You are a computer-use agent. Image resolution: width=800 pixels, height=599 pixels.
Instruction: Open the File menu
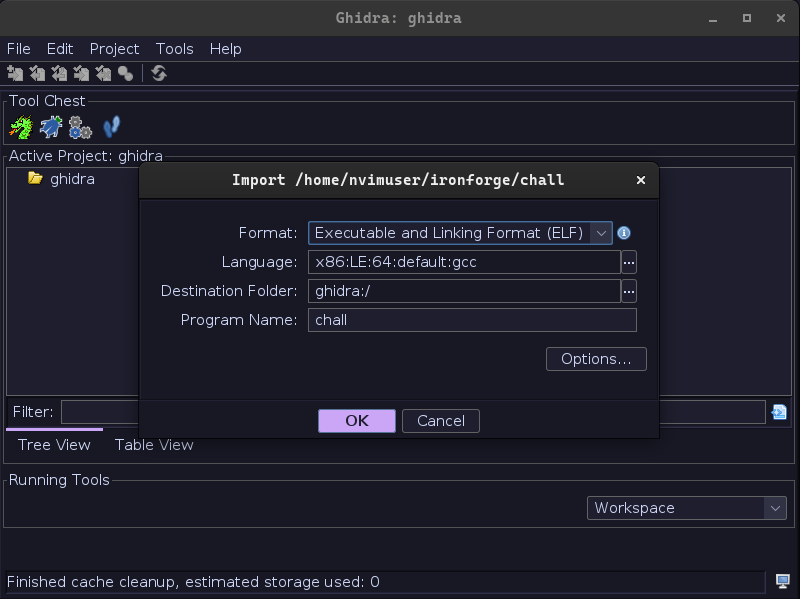pyautogui.click(x=18, y=49)
